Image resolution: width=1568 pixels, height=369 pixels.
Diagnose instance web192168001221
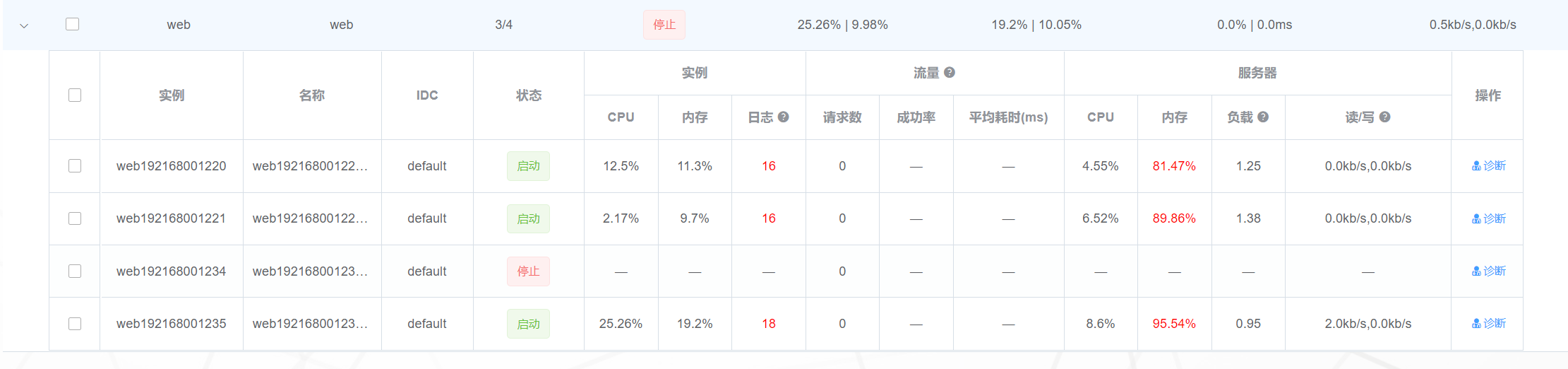tap(1488, 218)
